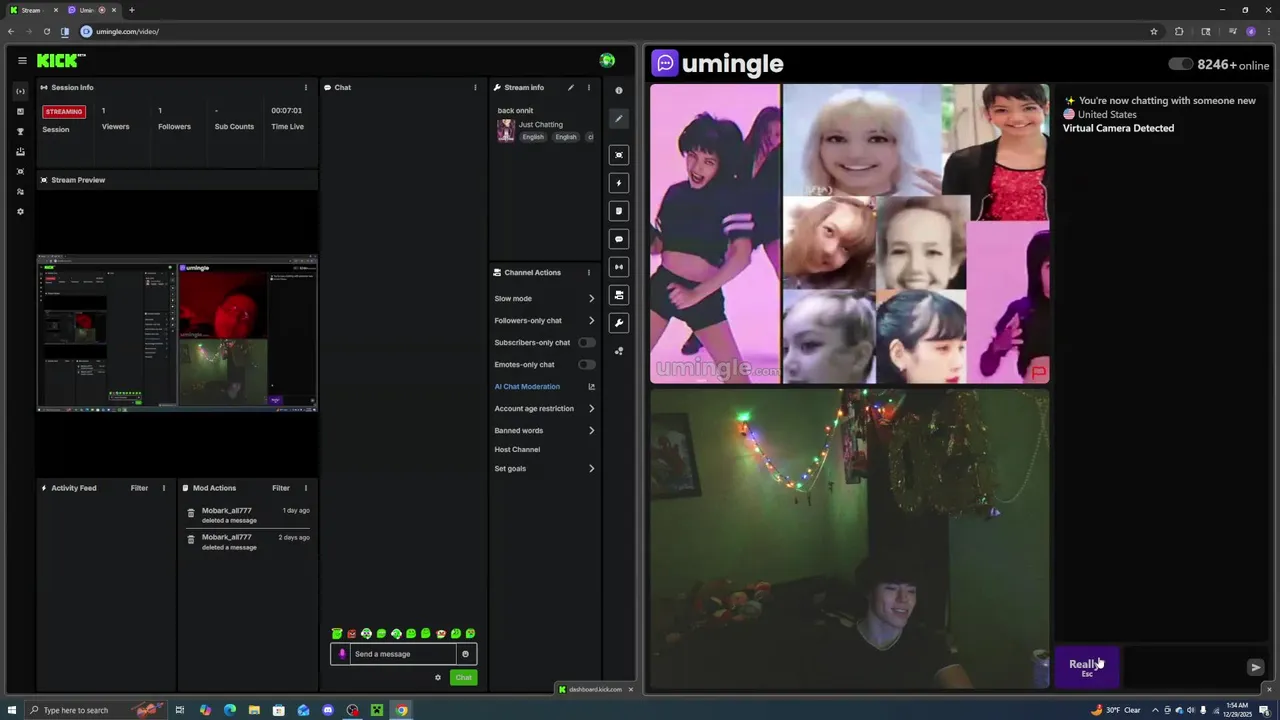Open Filter in Mod Actions
Image resolution: width=1280 pixels, height=720 pixels.
[x=281, y=488]
